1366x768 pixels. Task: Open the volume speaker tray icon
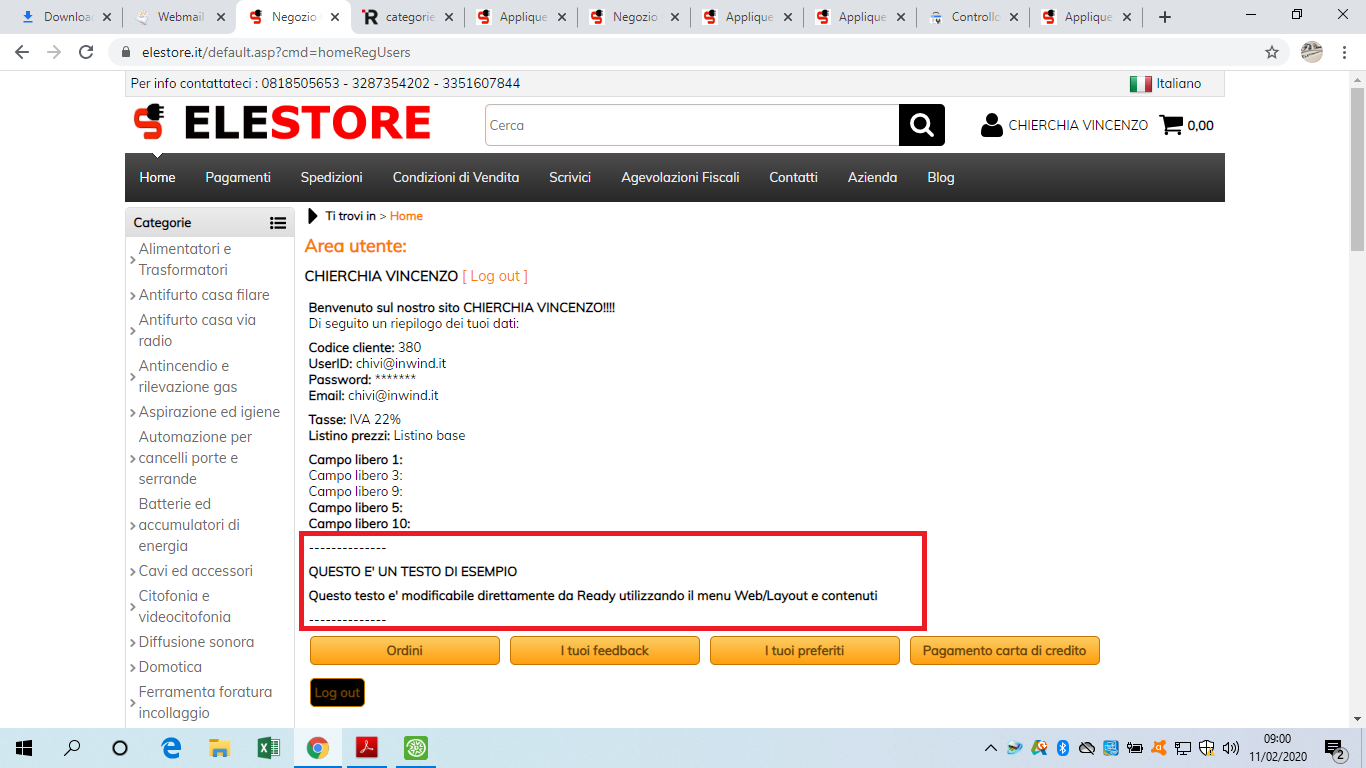coord(1231,747)
